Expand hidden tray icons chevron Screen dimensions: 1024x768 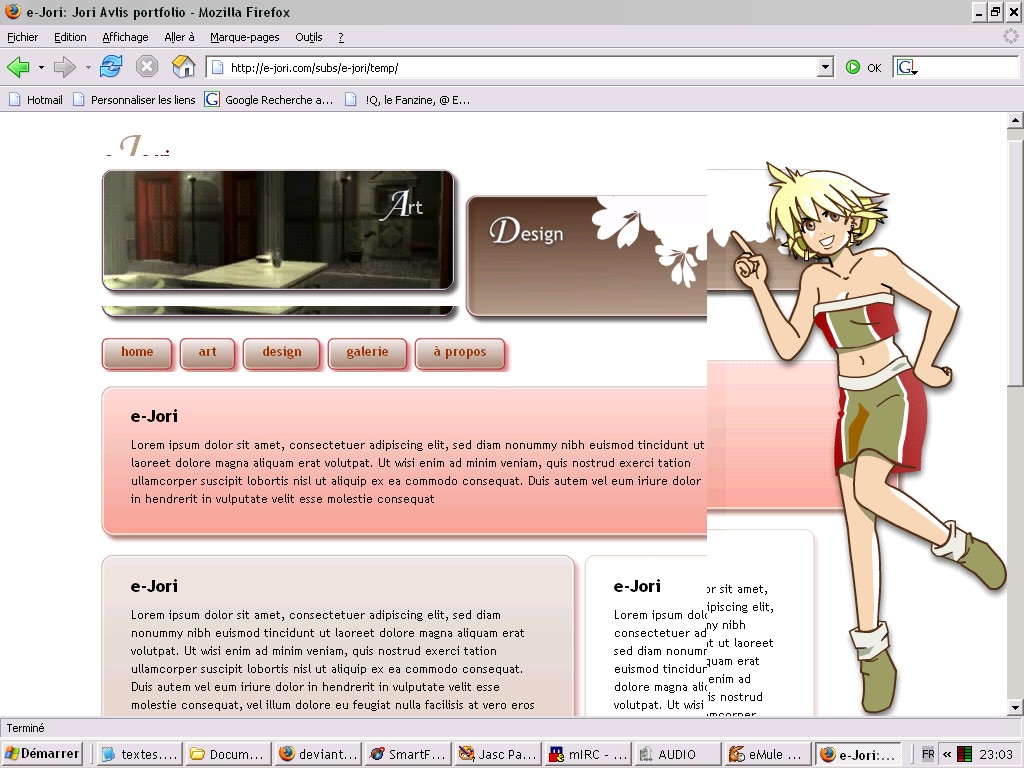(x=947, y=754)
